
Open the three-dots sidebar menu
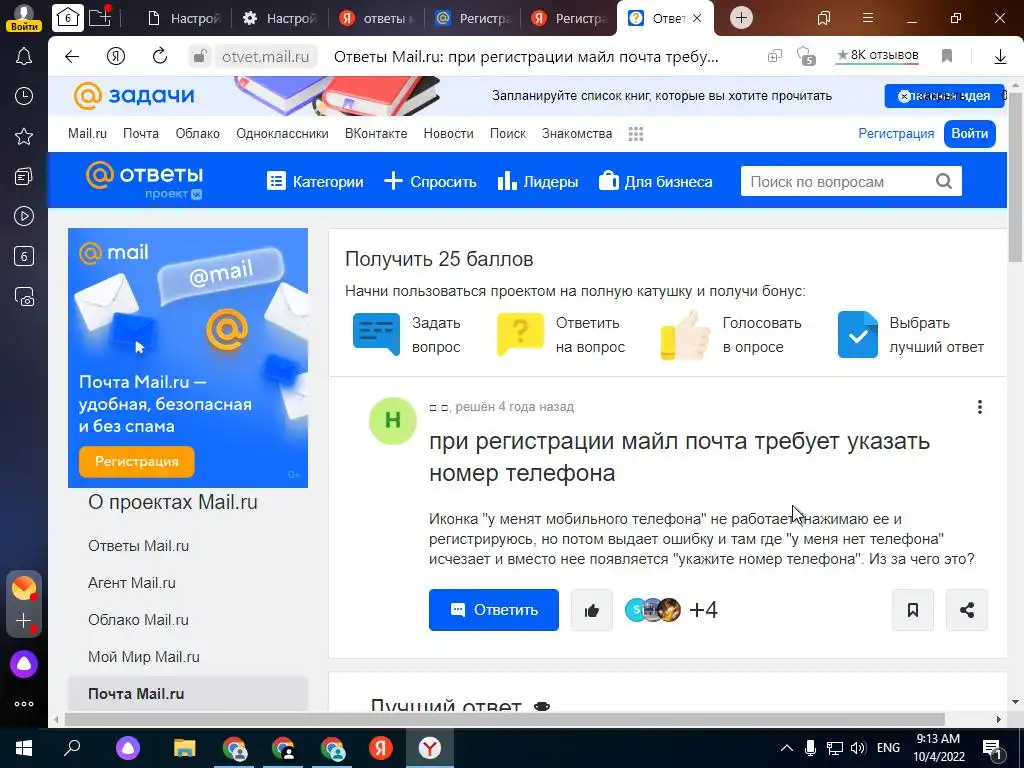[24, 704]
